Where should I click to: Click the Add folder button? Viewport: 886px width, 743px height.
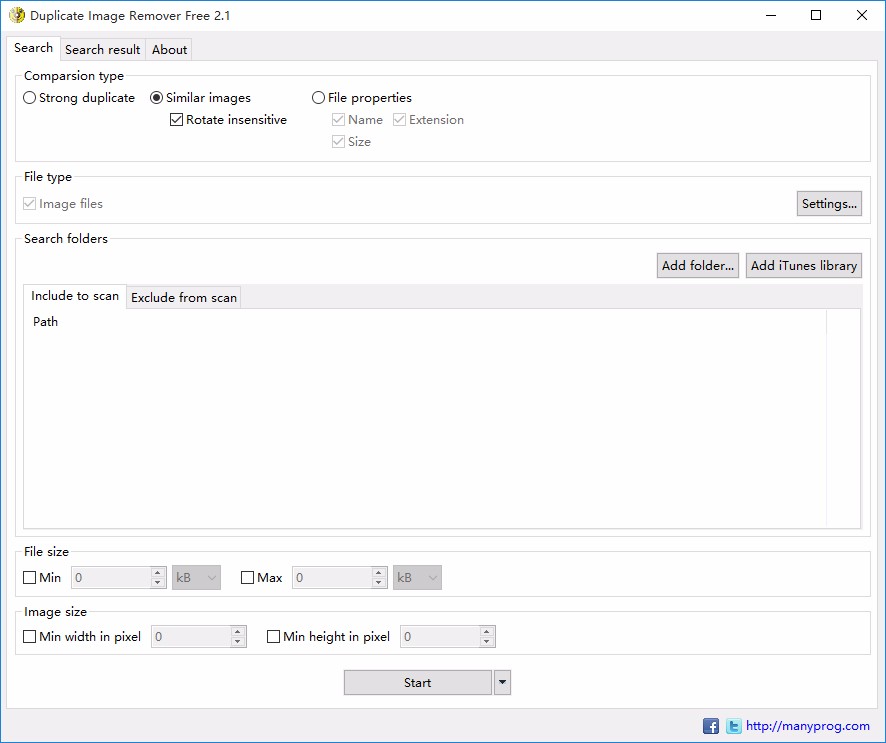pos(697,265)
